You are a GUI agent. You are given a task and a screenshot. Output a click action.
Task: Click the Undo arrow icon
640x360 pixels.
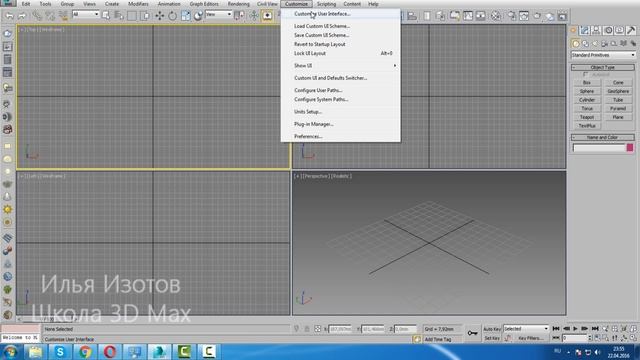[x=9, y=16]
